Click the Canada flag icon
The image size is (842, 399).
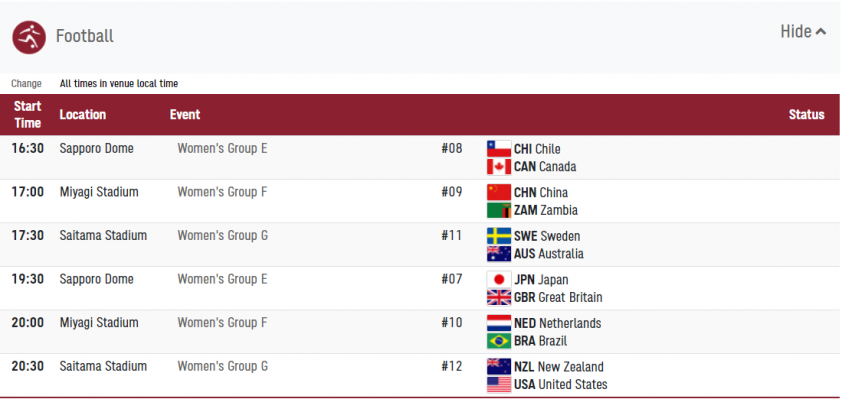499,167
